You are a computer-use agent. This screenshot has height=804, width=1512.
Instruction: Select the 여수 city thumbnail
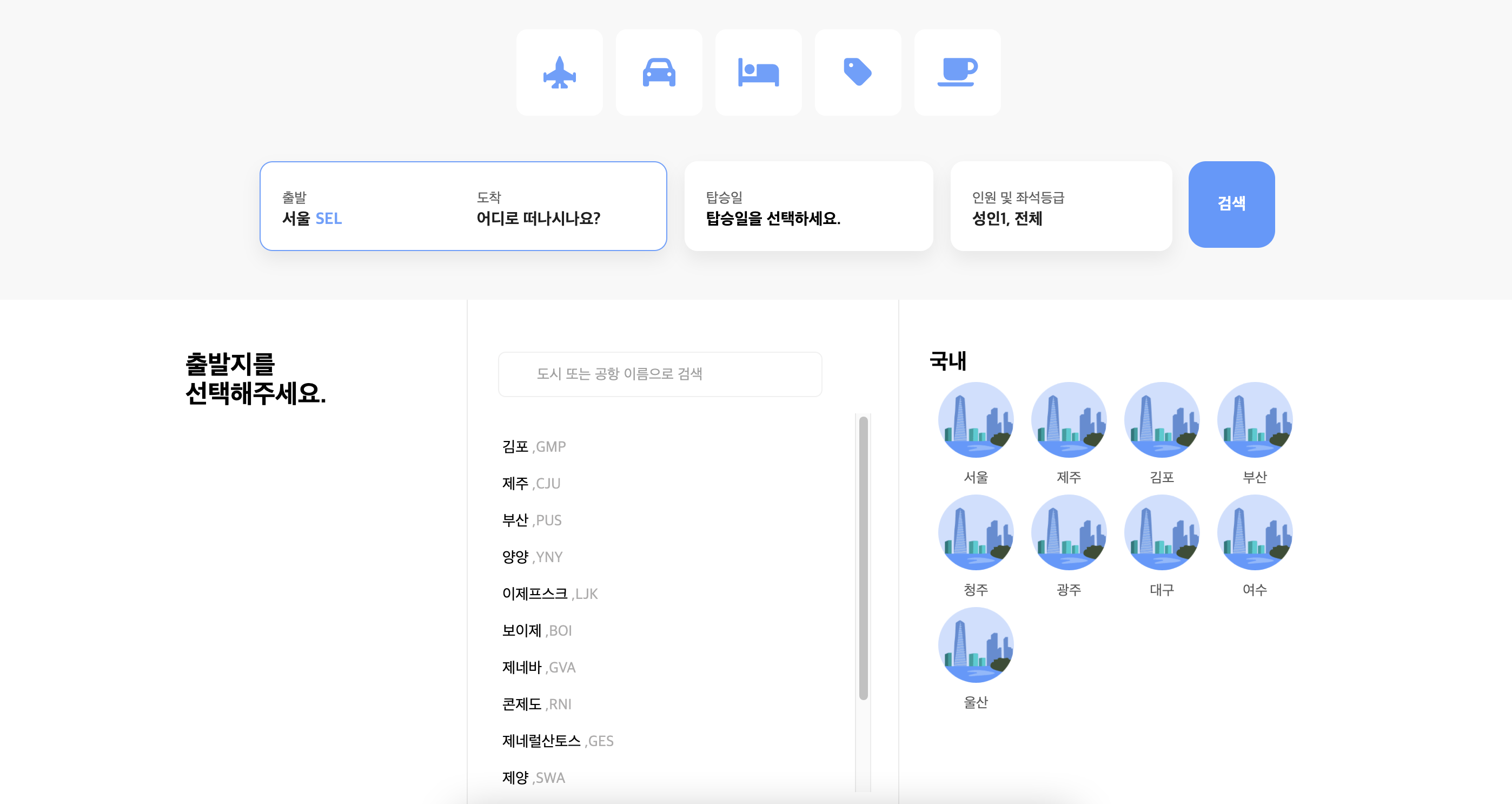pos(1255,532)
